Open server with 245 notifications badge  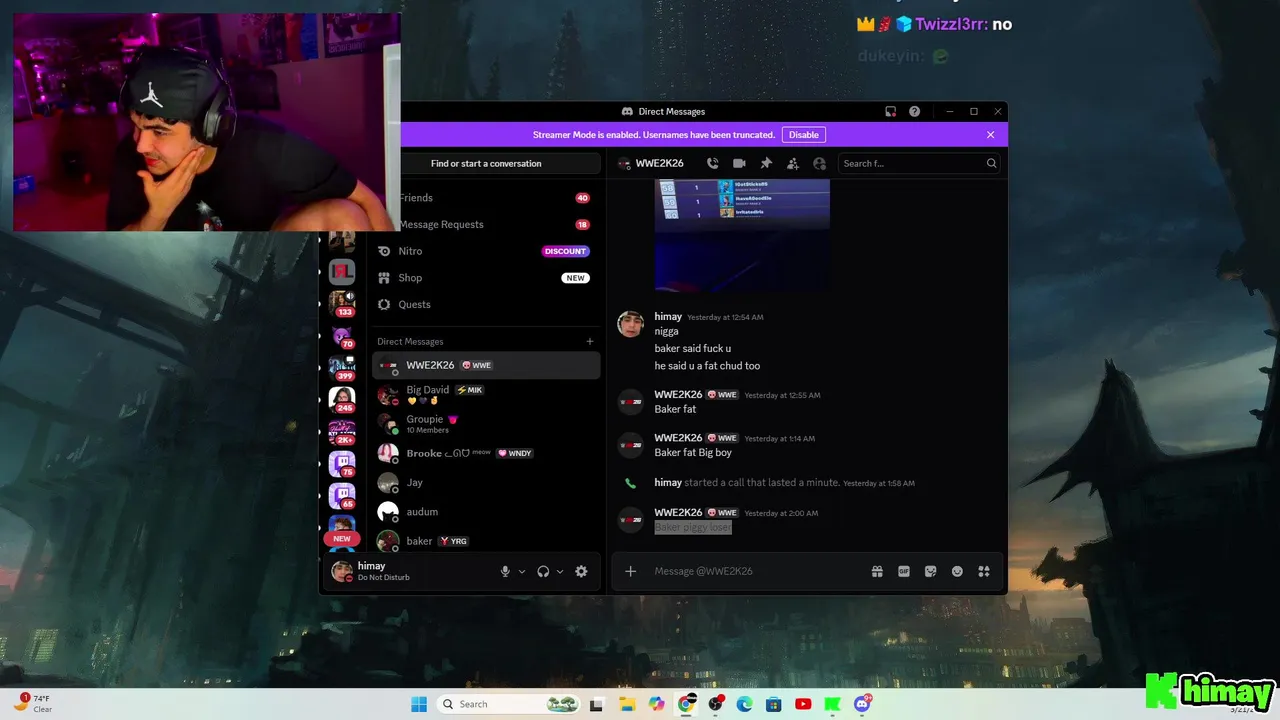tap(342, 400)
